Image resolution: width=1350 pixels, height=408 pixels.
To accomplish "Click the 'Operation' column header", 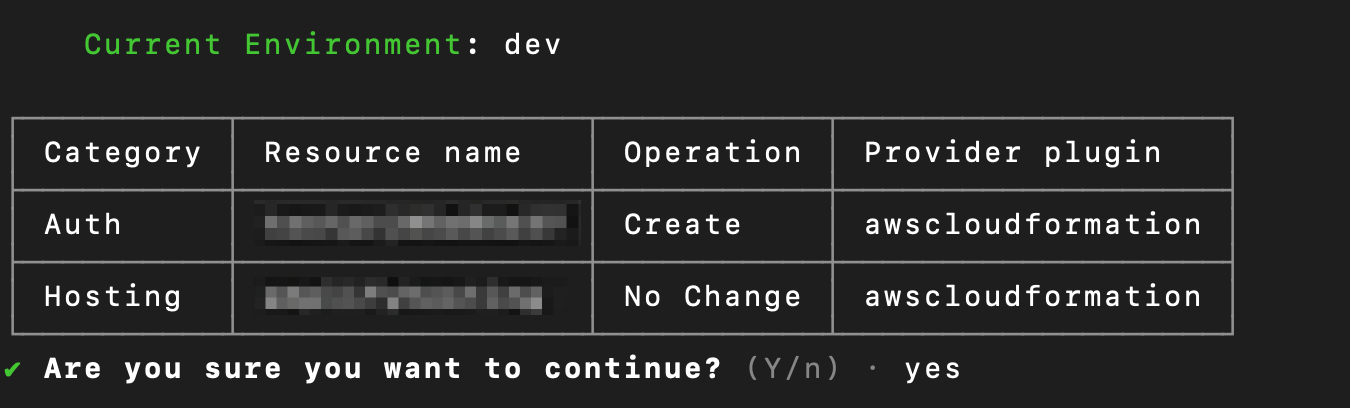I will coord(713,153).
